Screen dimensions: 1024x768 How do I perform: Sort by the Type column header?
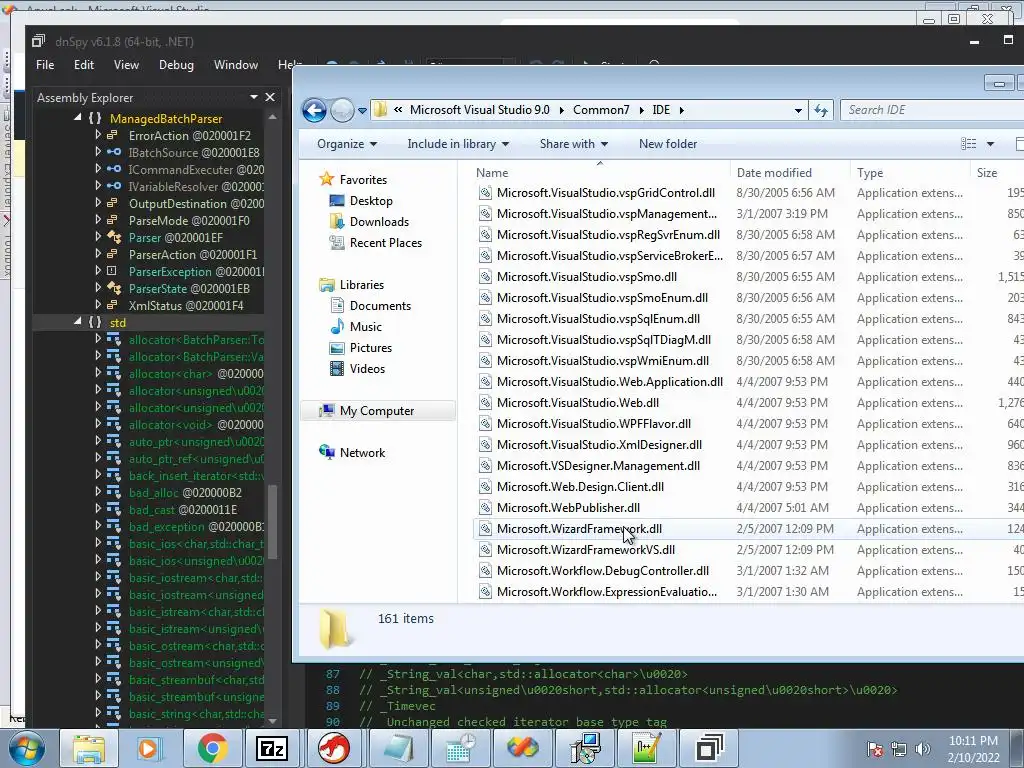click(870, 173)
